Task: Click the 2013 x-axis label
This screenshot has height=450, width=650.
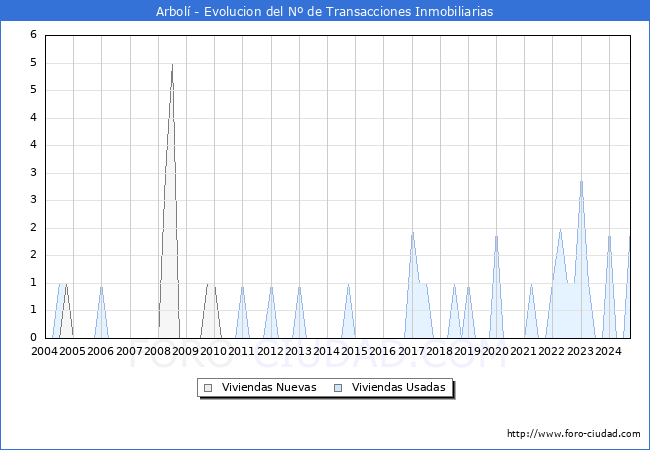Action: (298, 351)
